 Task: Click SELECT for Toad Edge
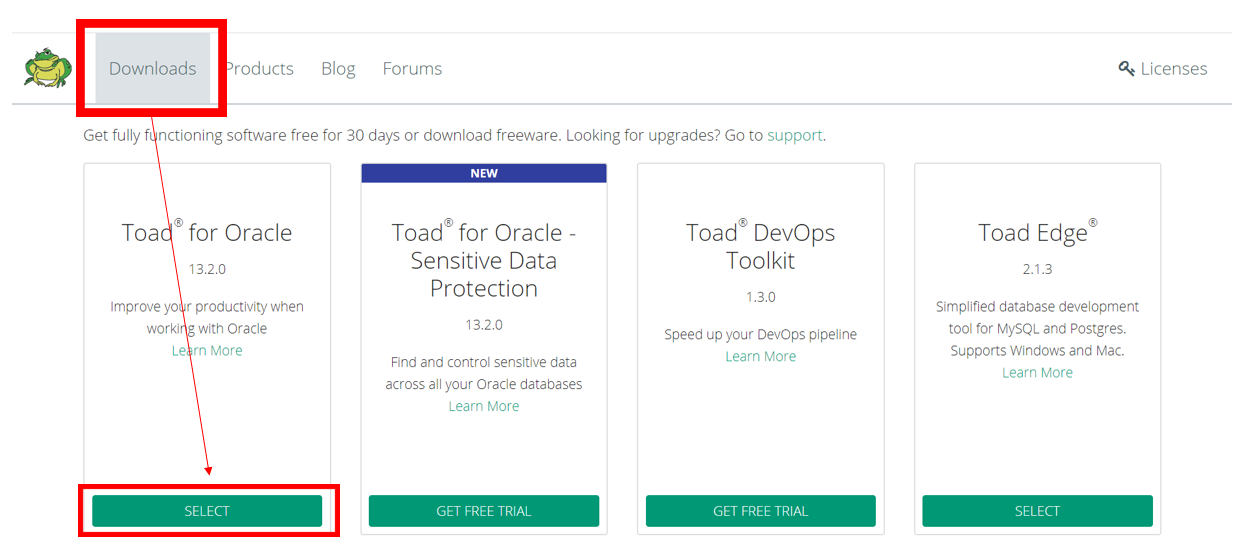pyautogui.click(x=1037, y=511)
